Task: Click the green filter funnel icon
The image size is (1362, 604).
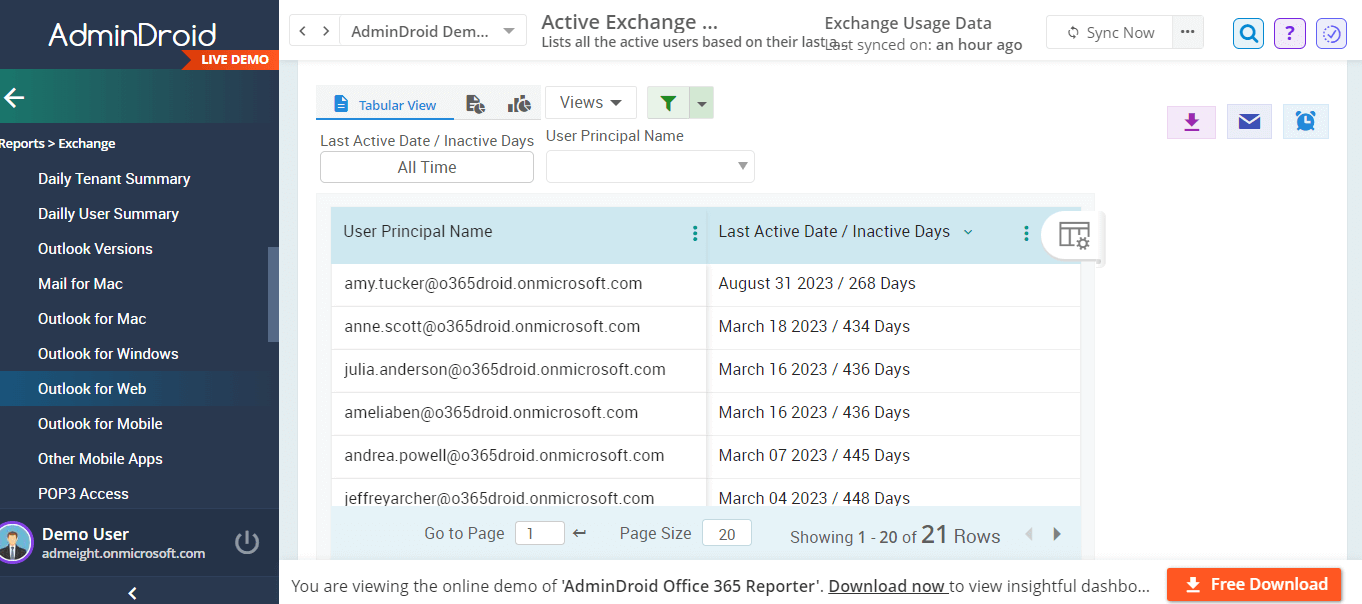Action: coord(668,103)
